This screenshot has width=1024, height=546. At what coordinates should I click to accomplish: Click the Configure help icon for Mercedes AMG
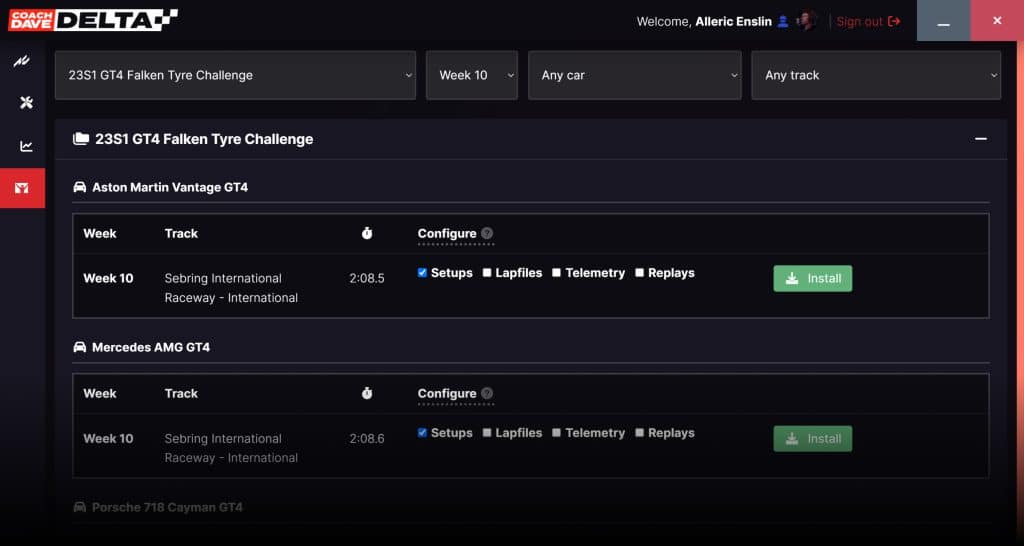pos(487,394)
